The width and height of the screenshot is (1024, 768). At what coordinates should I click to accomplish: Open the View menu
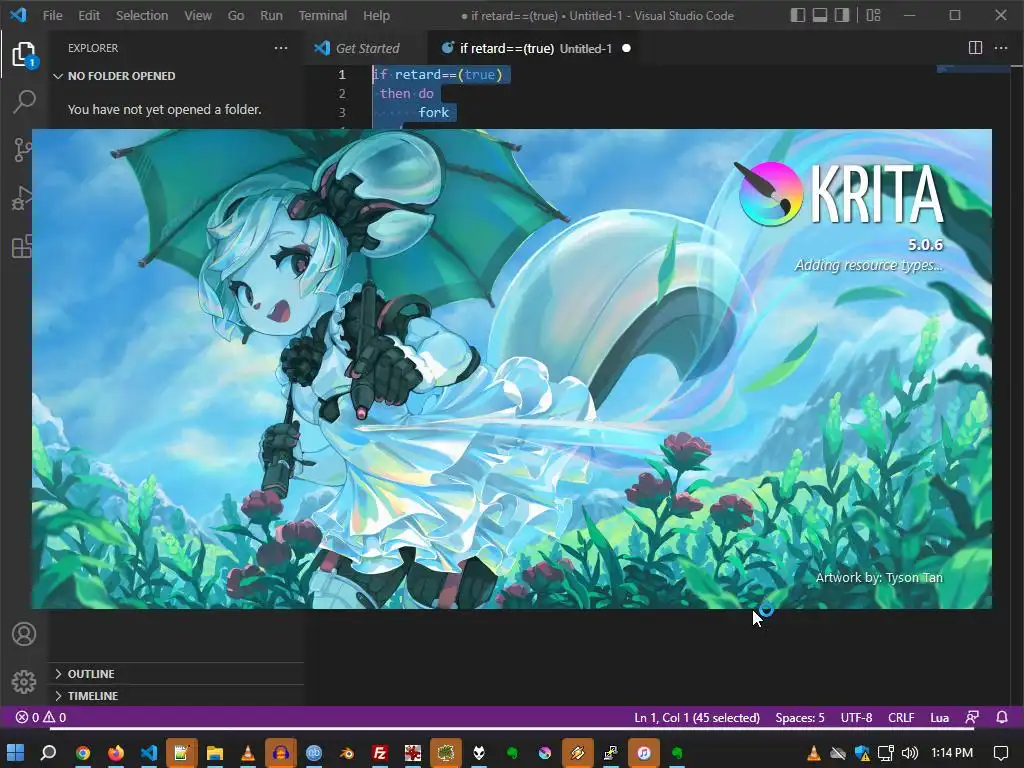tap(197, 15)
